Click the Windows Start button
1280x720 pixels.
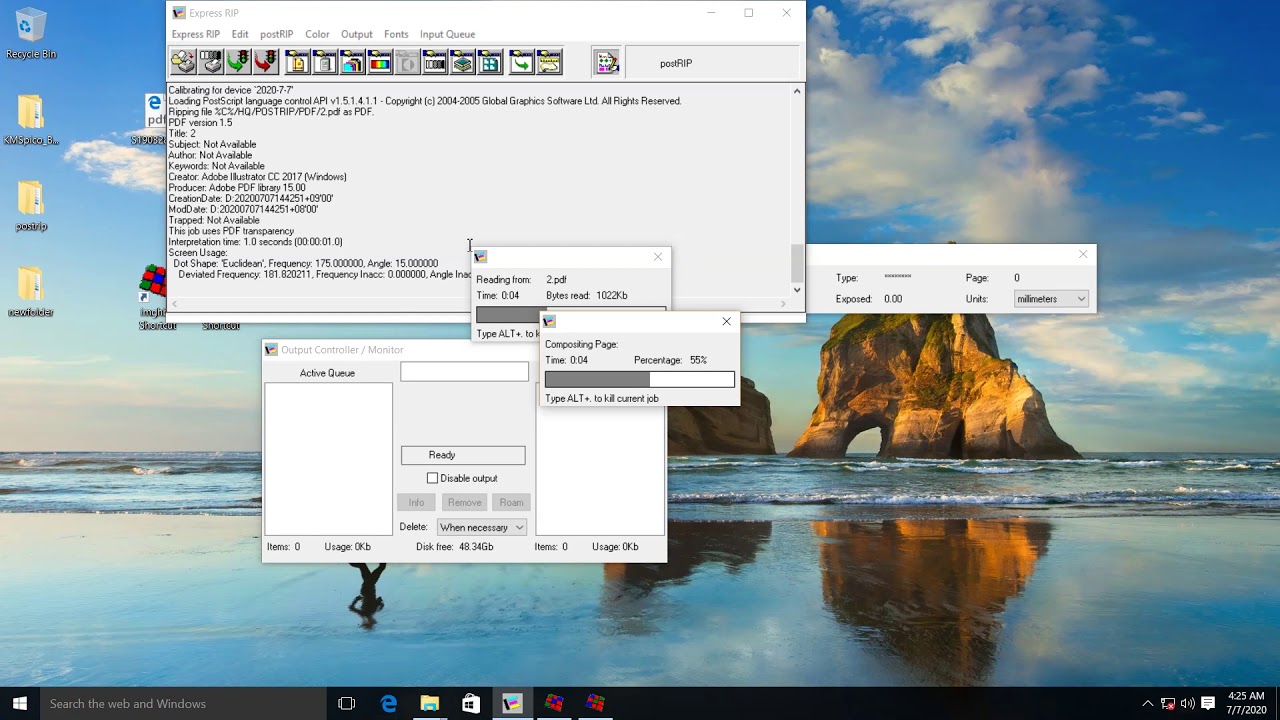(x=20, y=704)
